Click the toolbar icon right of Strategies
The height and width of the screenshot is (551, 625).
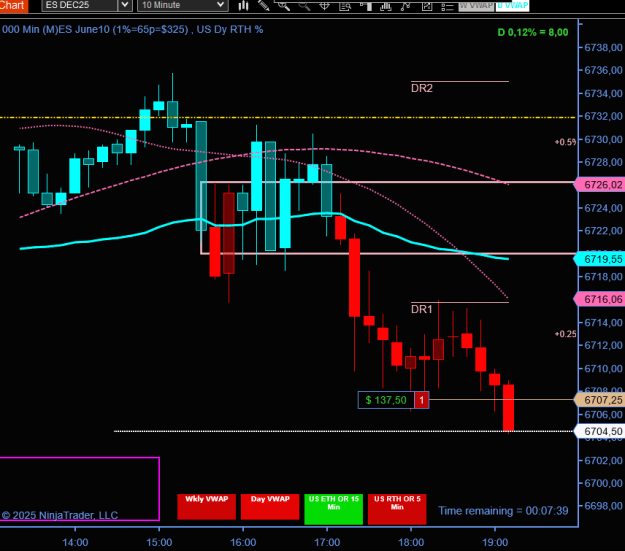pos(427,6)
